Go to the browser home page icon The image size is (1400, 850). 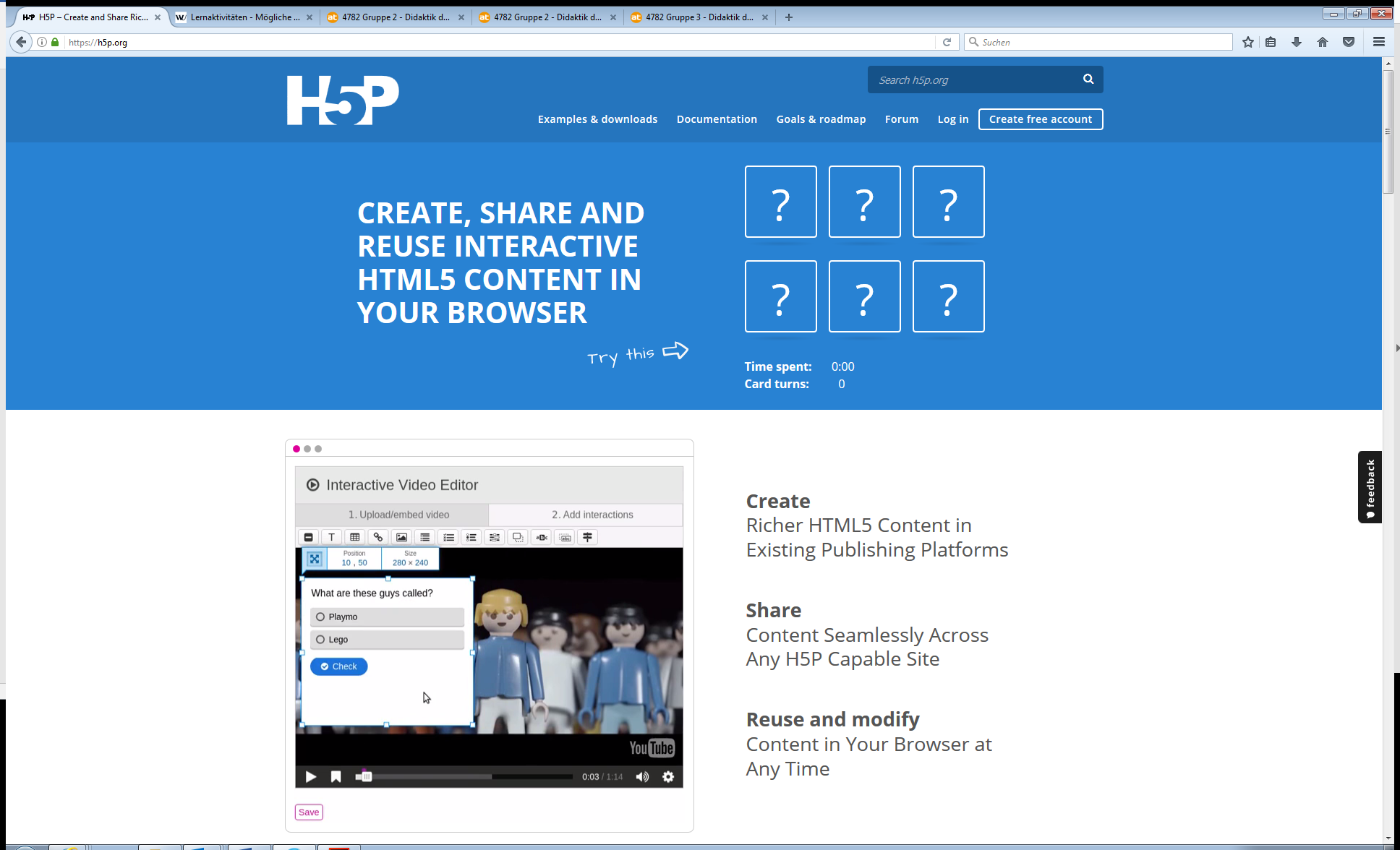(x=1323, y=42)
